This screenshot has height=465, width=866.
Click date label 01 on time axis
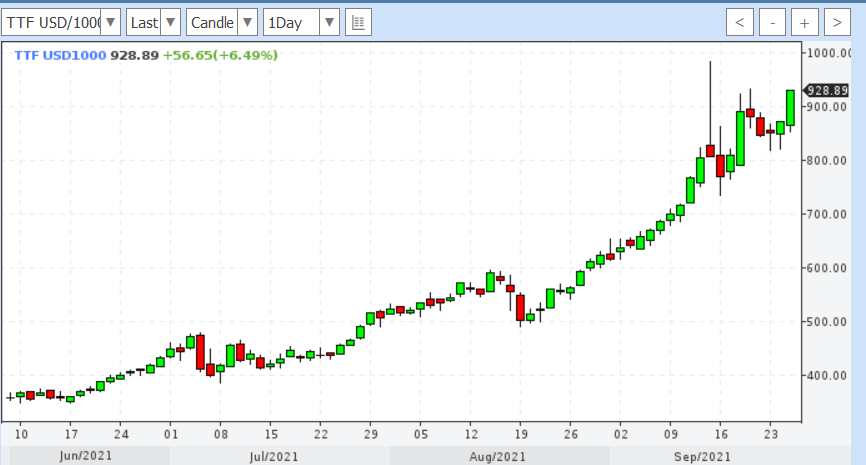[171, 435]
